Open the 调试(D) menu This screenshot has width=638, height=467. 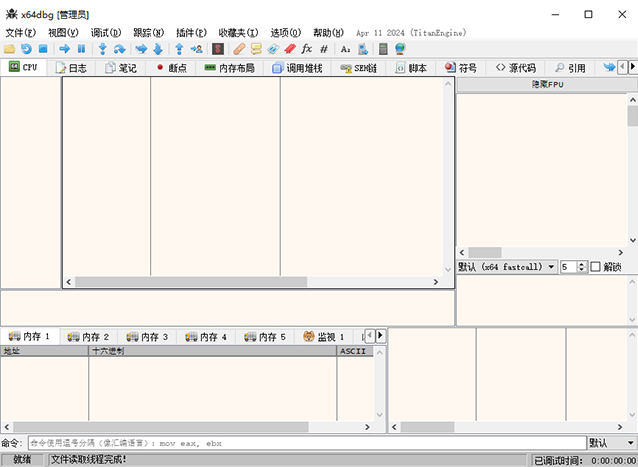[106, 33]
